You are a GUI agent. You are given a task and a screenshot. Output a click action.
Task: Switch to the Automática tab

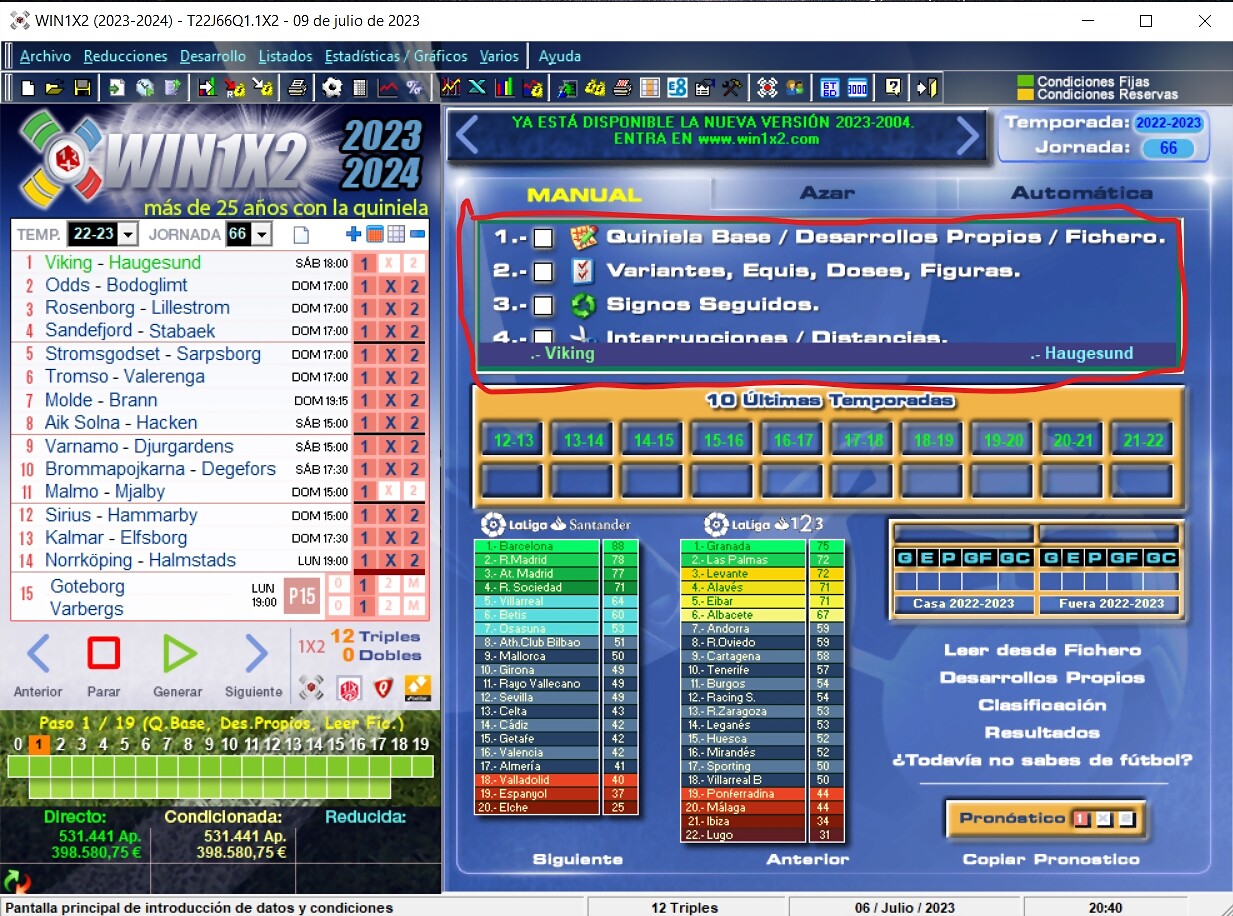[1082, 193]
